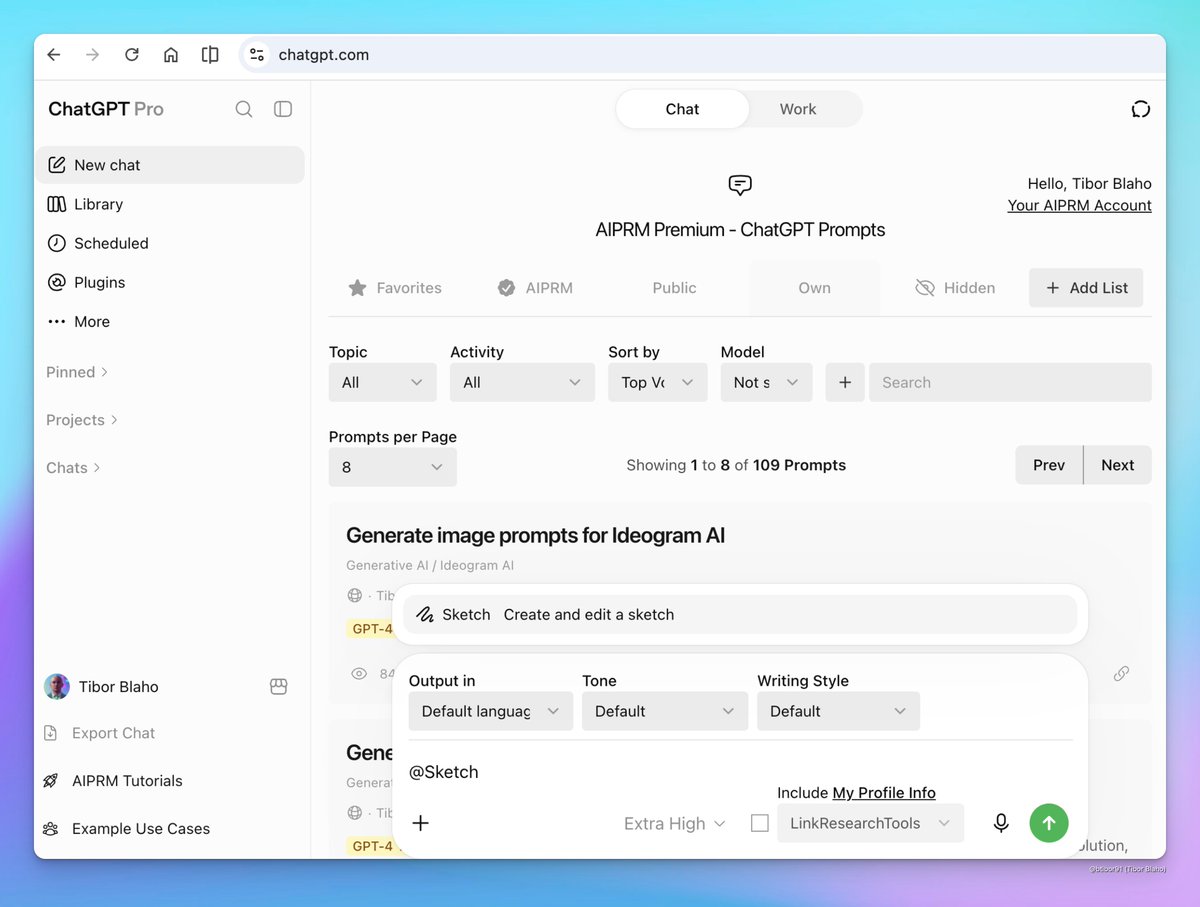
Task: Select the AIPRM verified tab
Action: (x=535, y=288)
